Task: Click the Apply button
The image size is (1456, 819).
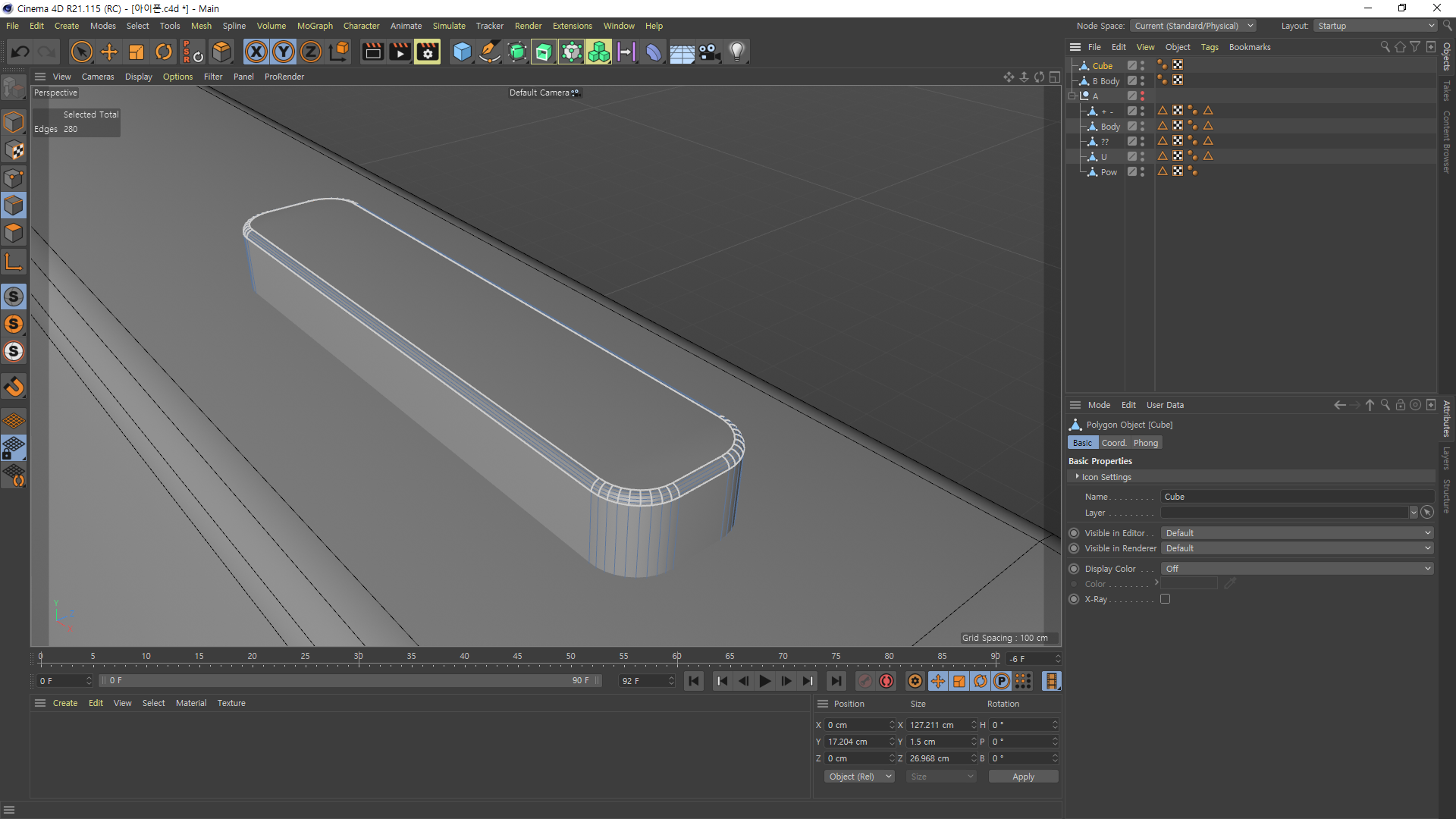Action: 1022,777
